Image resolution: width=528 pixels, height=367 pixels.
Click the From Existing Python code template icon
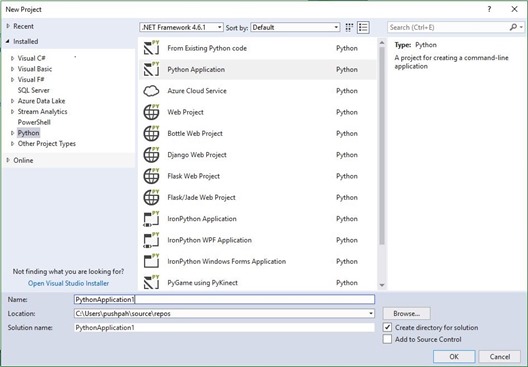(152, 48)
